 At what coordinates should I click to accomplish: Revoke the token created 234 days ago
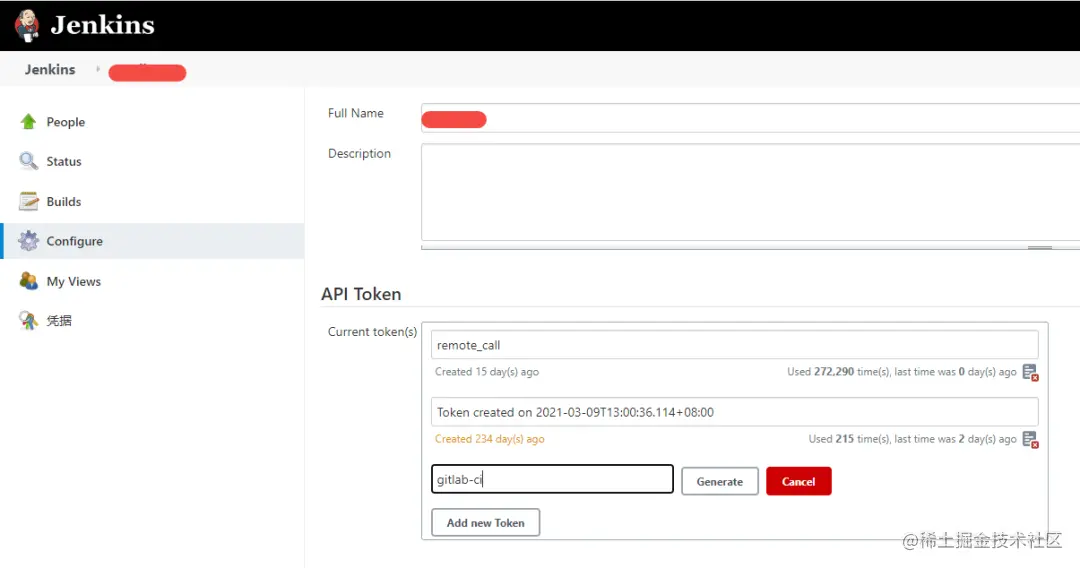click(x=1030, y=439)
